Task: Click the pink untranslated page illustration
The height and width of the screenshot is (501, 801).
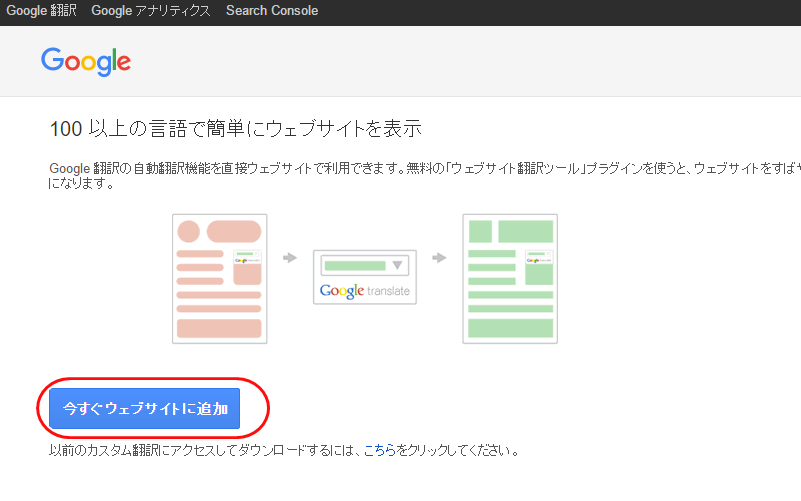Action: (x=220, y=279)
